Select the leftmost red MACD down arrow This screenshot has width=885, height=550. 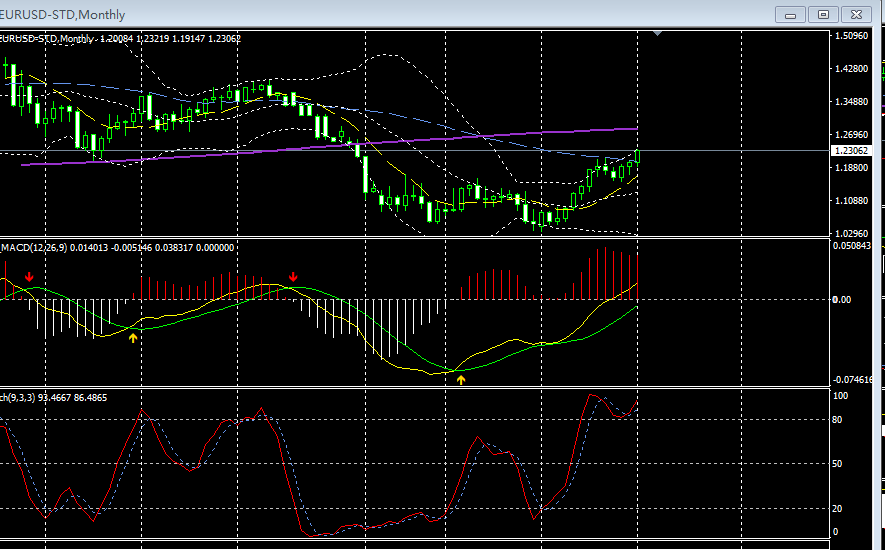[x=29, y=276]
